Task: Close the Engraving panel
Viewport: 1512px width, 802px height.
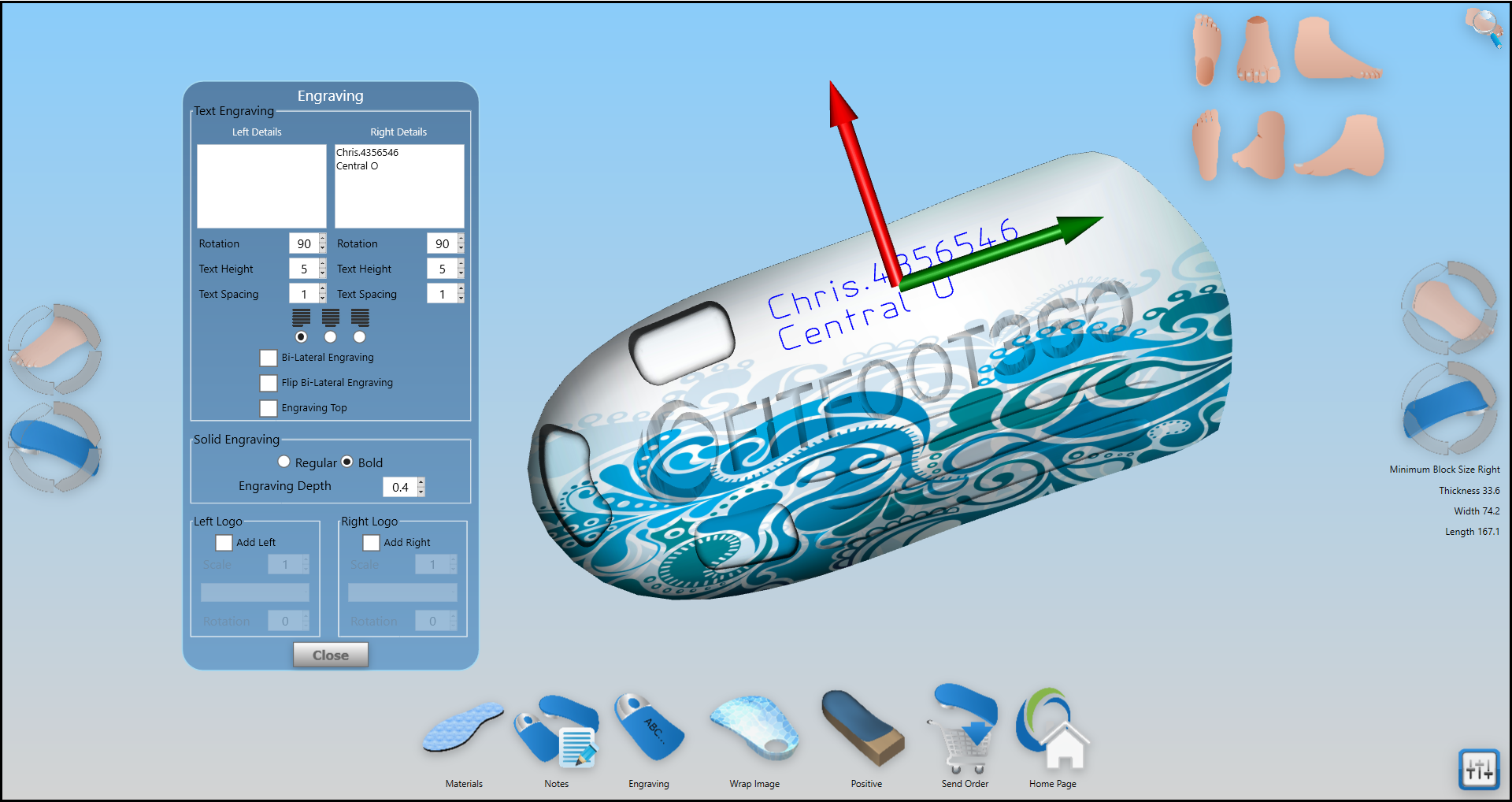Action: click(x=330, y=655)
